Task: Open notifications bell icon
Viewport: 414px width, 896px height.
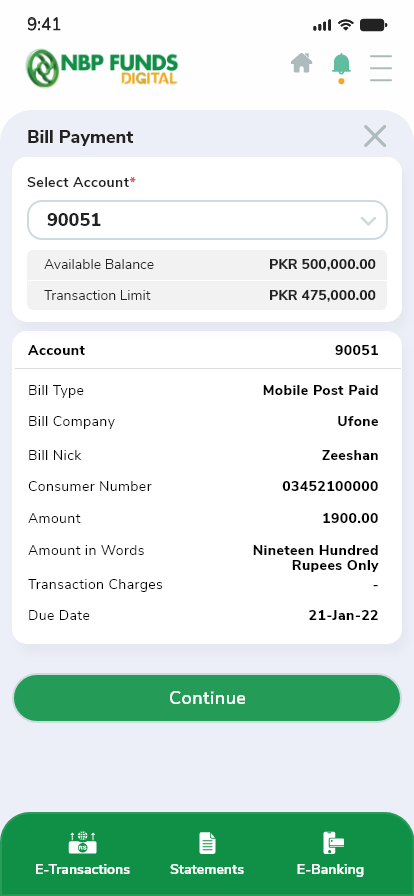Action: [341, 67]
